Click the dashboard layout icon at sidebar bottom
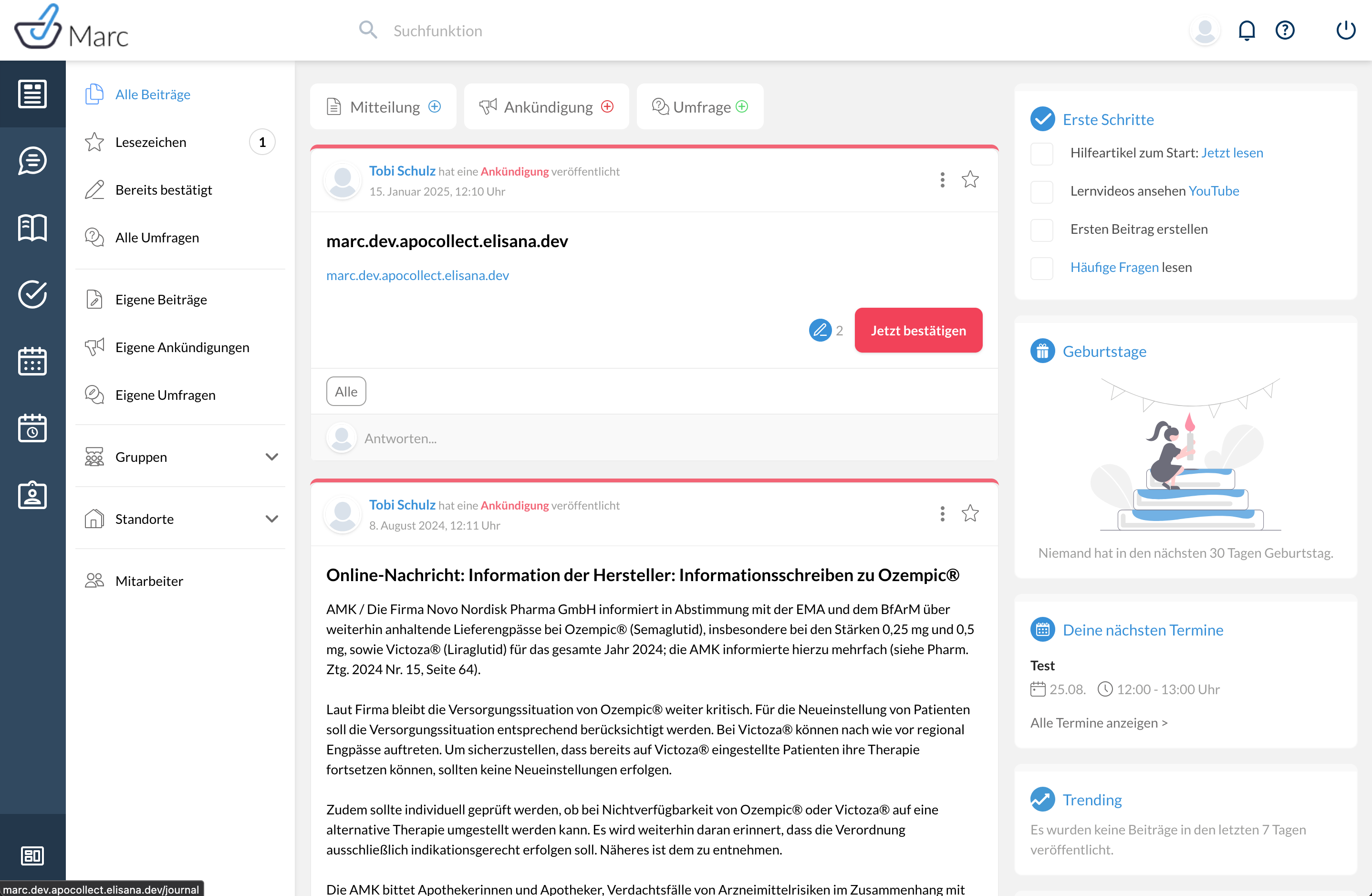This screenshot has height=896, width=1372. point(32,855)
